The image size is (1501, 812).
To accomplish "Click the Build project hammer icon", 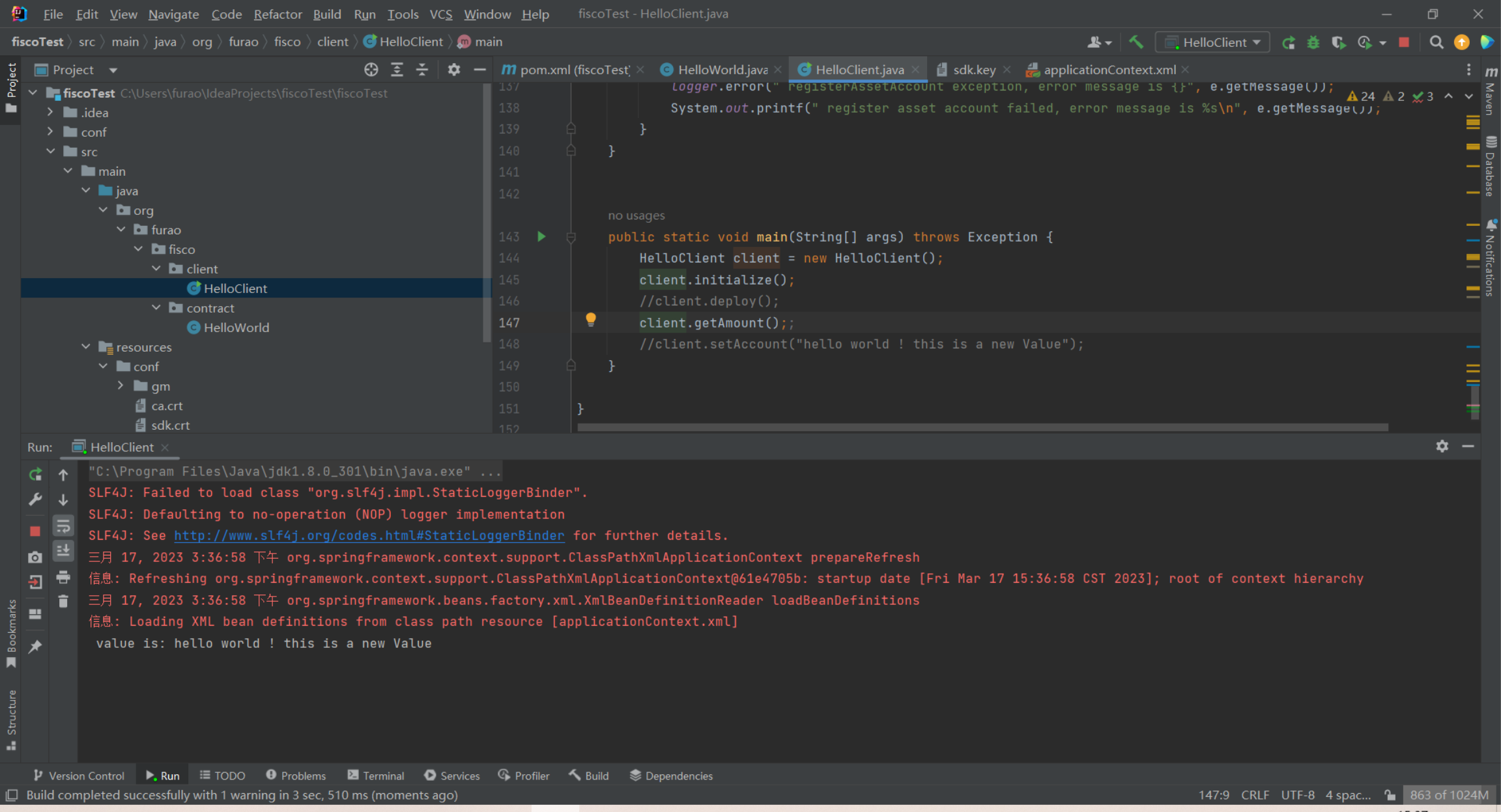I will tap(1136, 42).
